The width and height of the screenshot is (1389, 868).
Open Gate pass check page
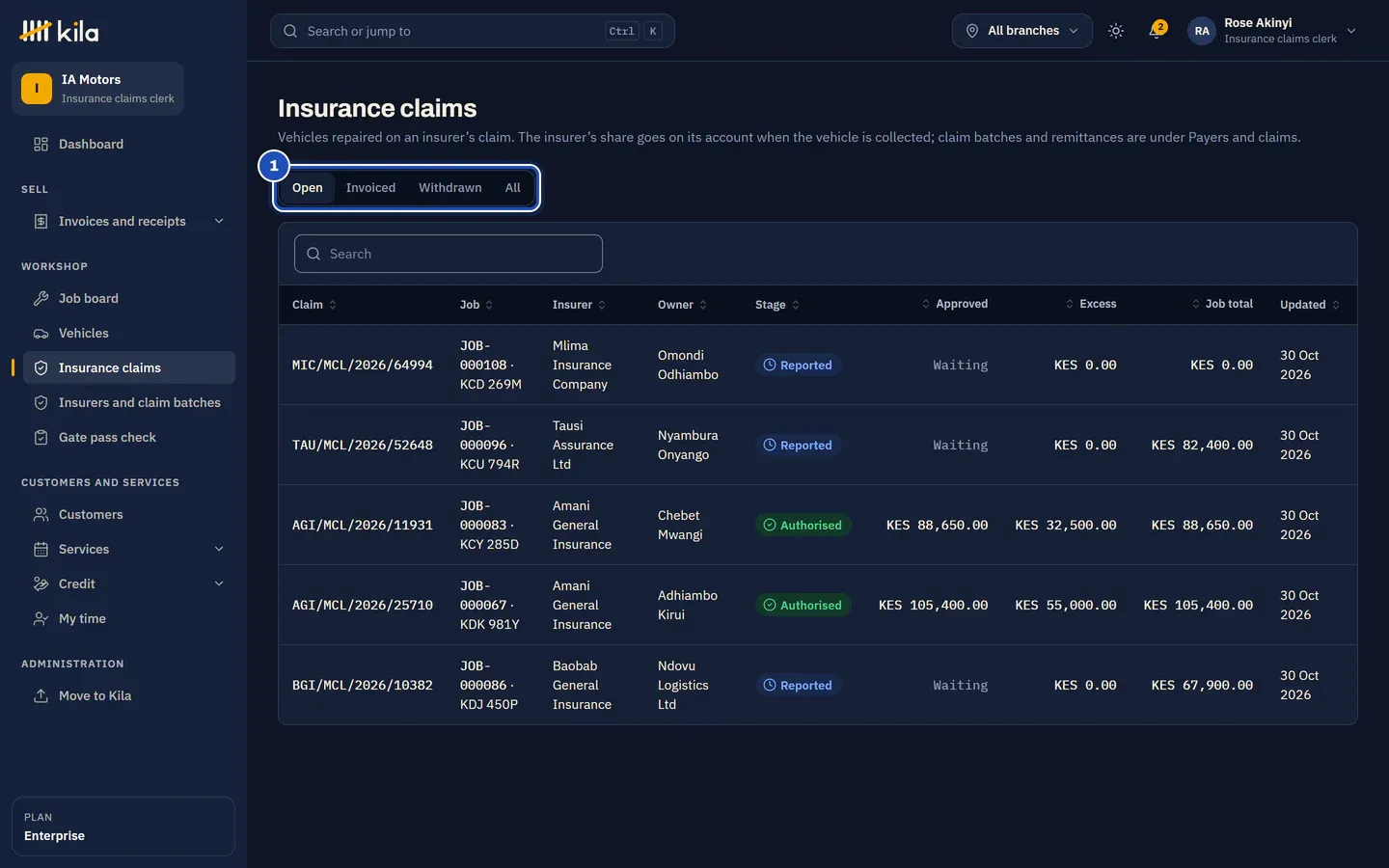pos(129,437)
